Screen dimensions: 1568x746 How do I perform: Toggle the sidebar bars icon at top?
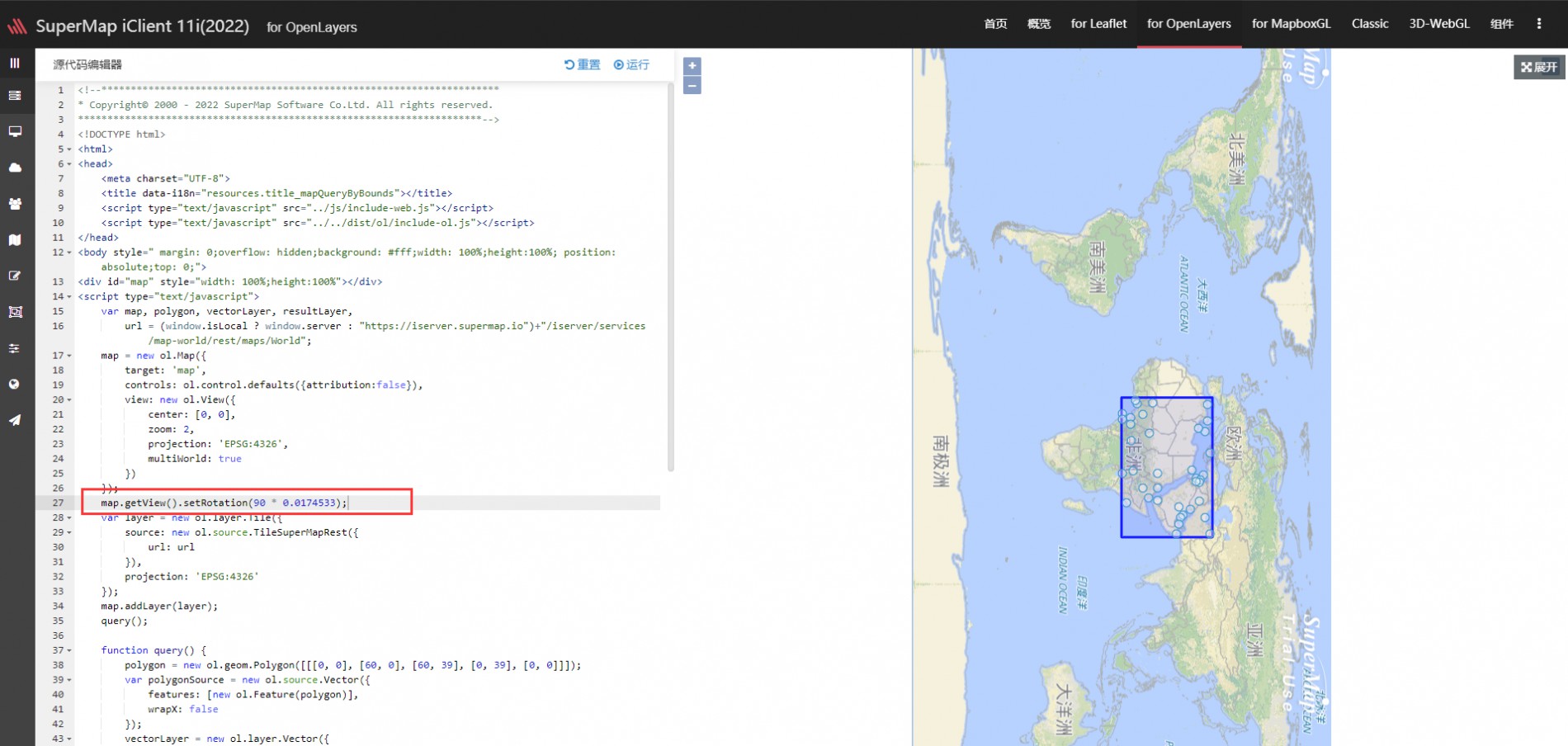pyautogui.click(x=15, y=63)
